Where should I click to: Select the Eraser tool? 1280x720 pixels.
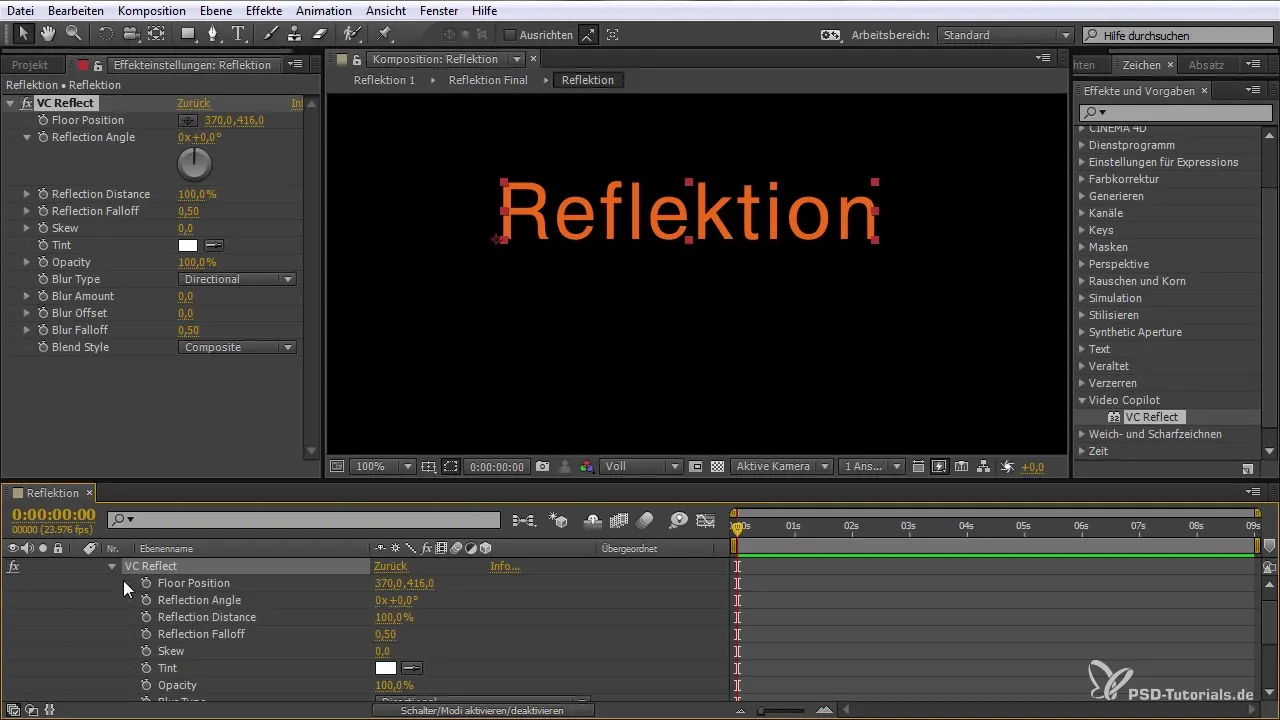(319, 34)
